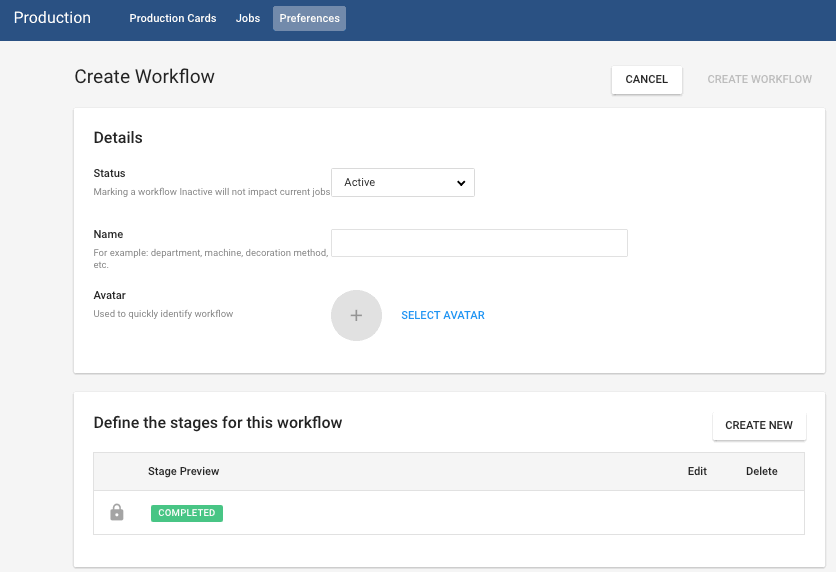836x572 pixels.
Task: Click the Production app title
Action: pyautogui.click(x=52, y=18)
